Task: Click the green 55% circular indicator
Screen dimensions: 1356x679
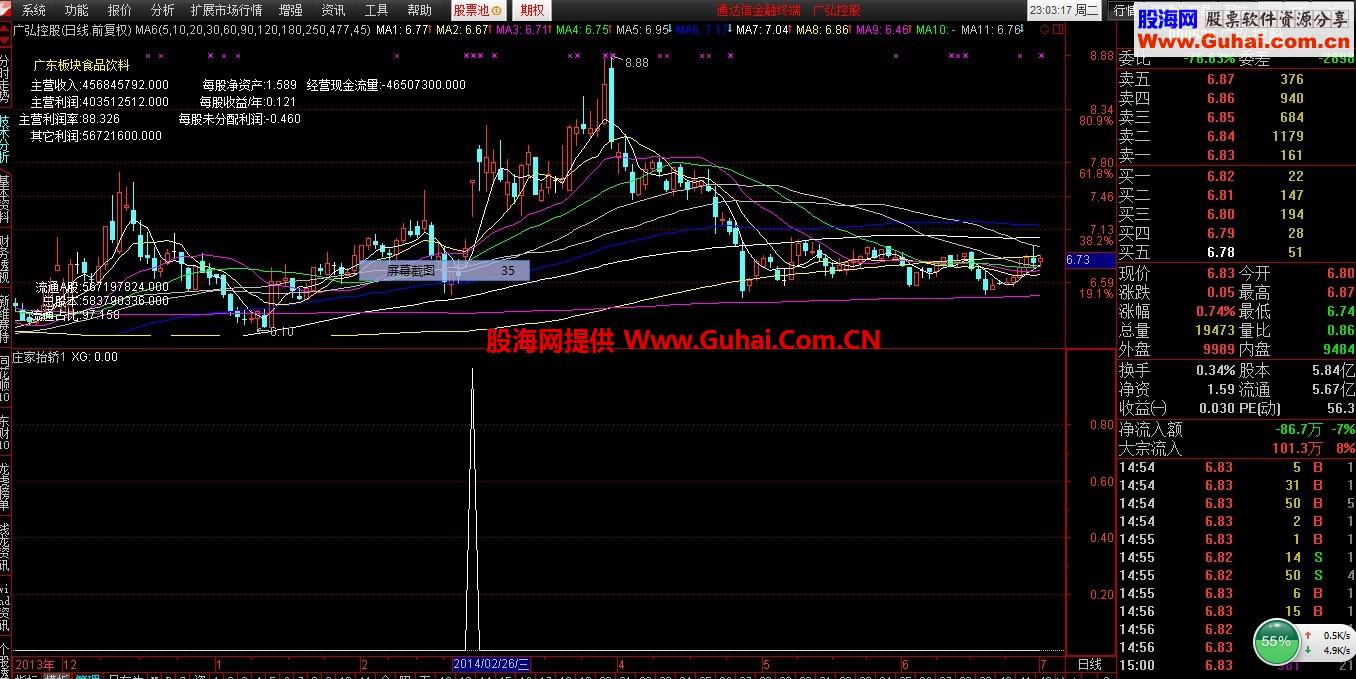Action: [1275, 641]
